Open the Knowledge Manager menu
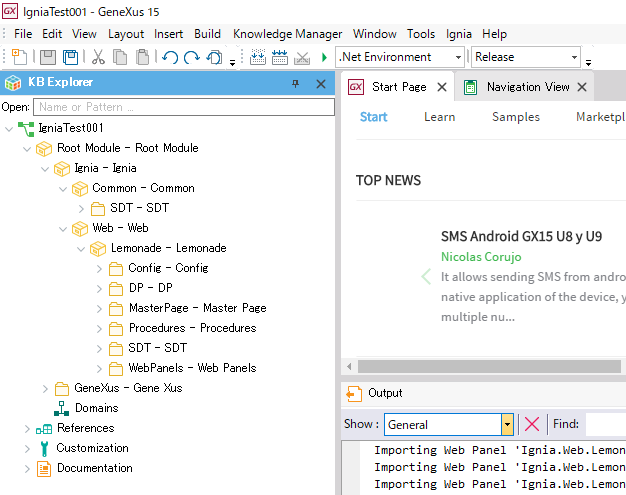The height and width of the screenshot is (495, 626). coord(287,34)
